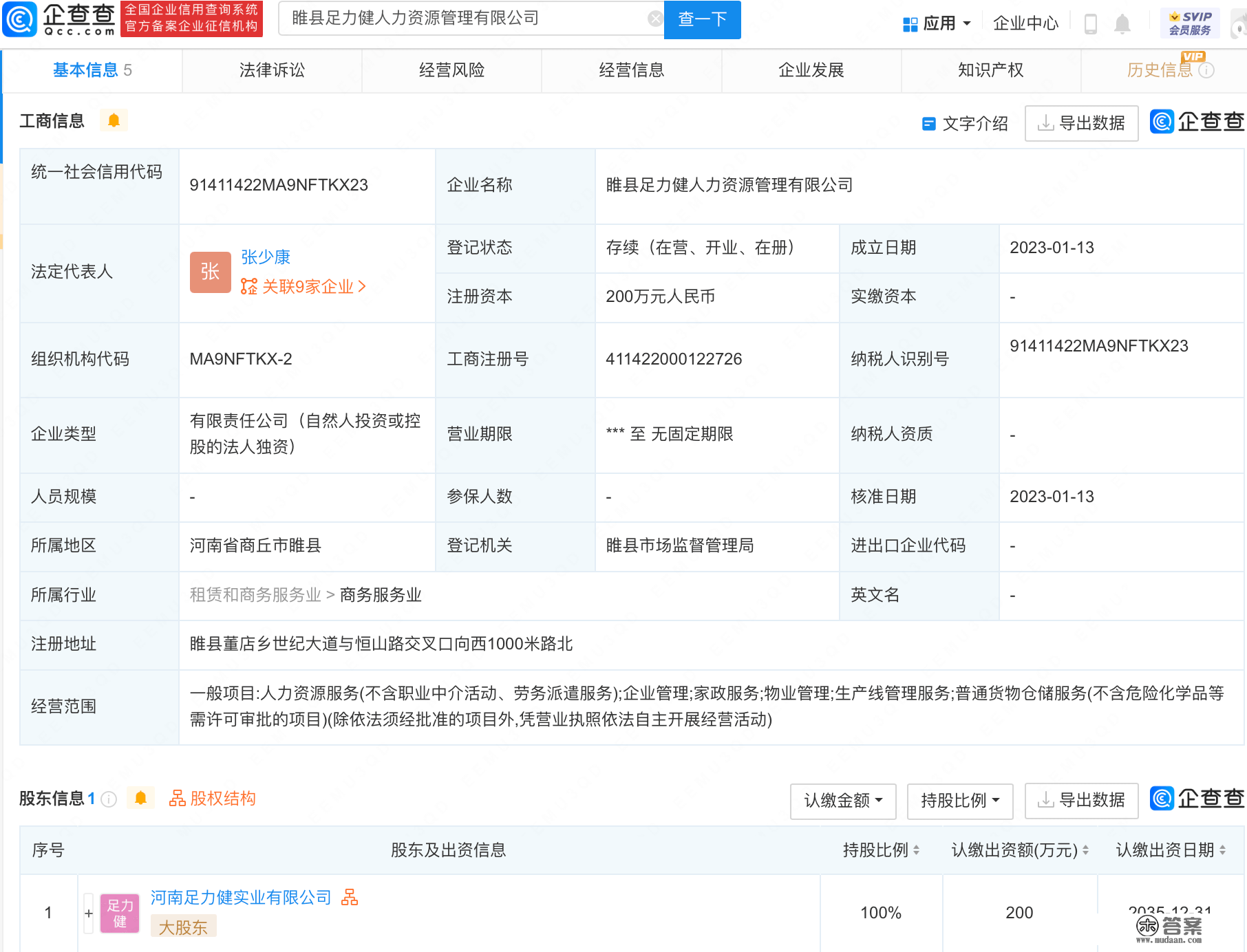Click the credit code 91411422MA9NFTKX23 under 统一社会信用代码
The width and height of the screenshot is (1247, 952).
[279, 185]
